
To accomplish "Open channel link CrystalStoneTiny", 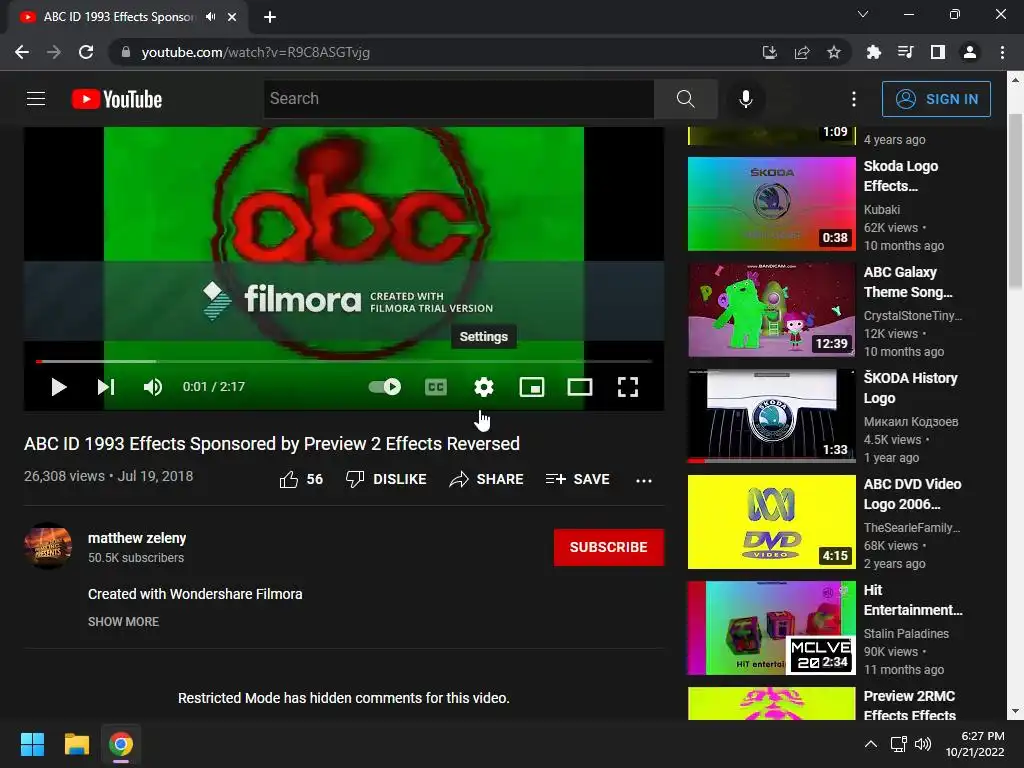I will coord(912,316).
